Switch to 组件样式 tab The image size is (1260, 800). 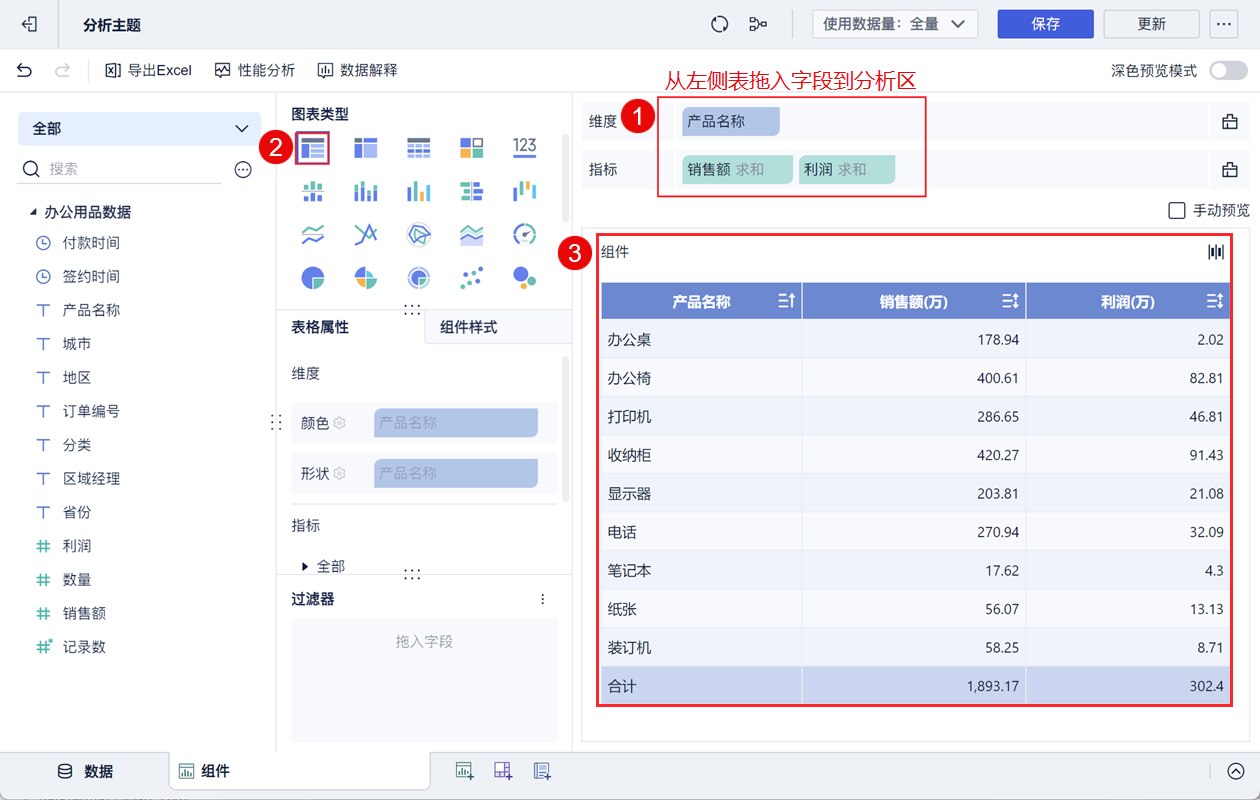[498, 327]
